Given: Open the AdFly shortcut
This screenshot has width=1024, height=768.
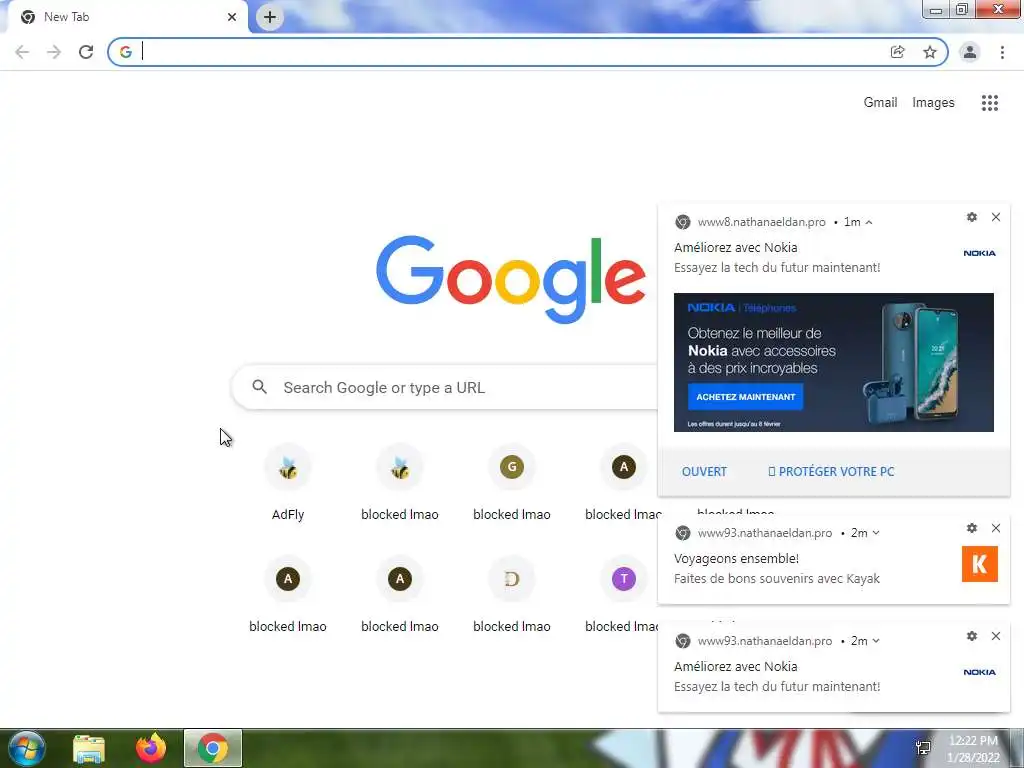Looking at the screenshot, I should coord(288,483).
